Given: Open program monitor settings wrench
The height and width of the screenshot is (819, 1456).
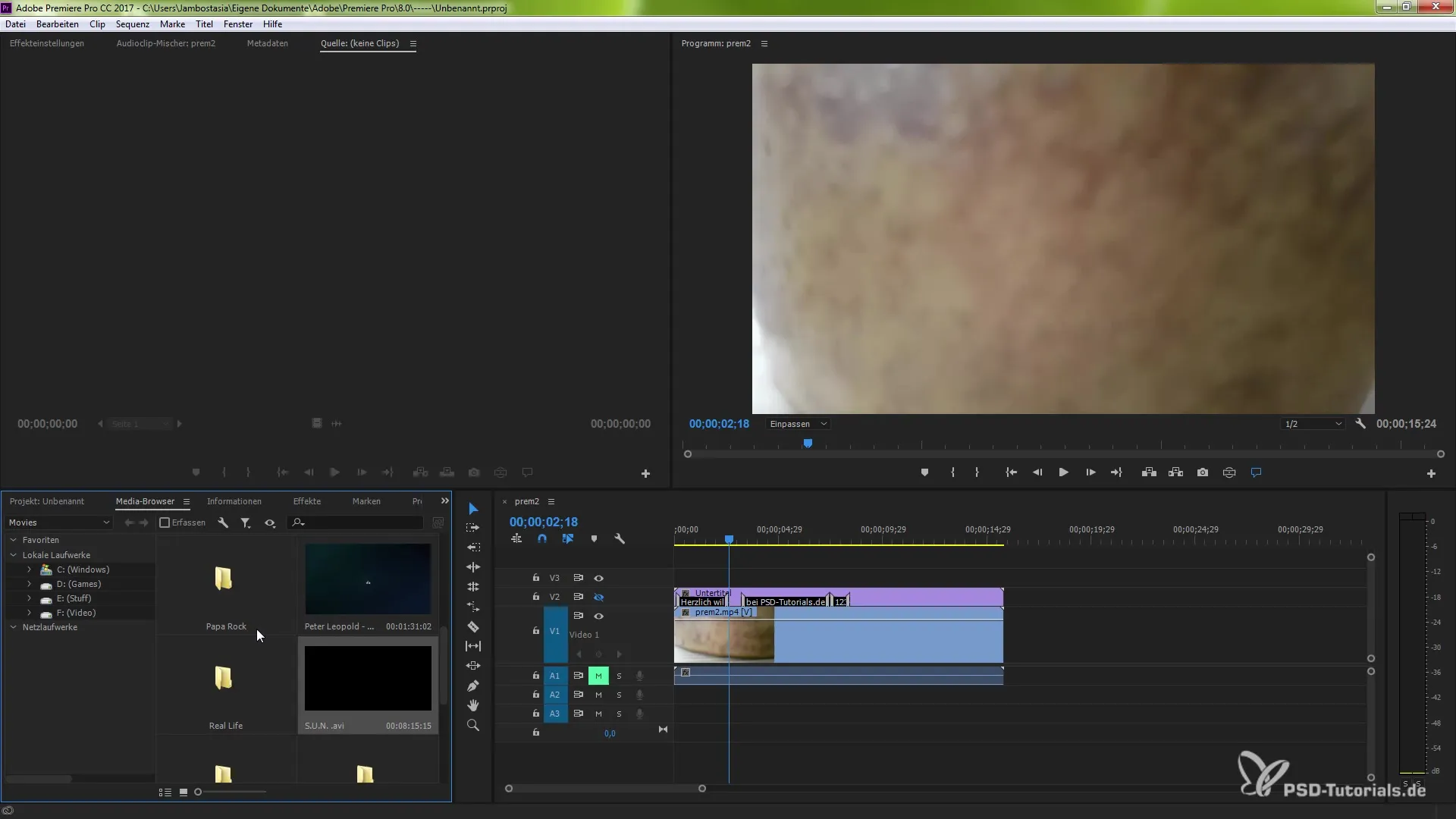Looking at the screenshot, I should point(1360,424).
